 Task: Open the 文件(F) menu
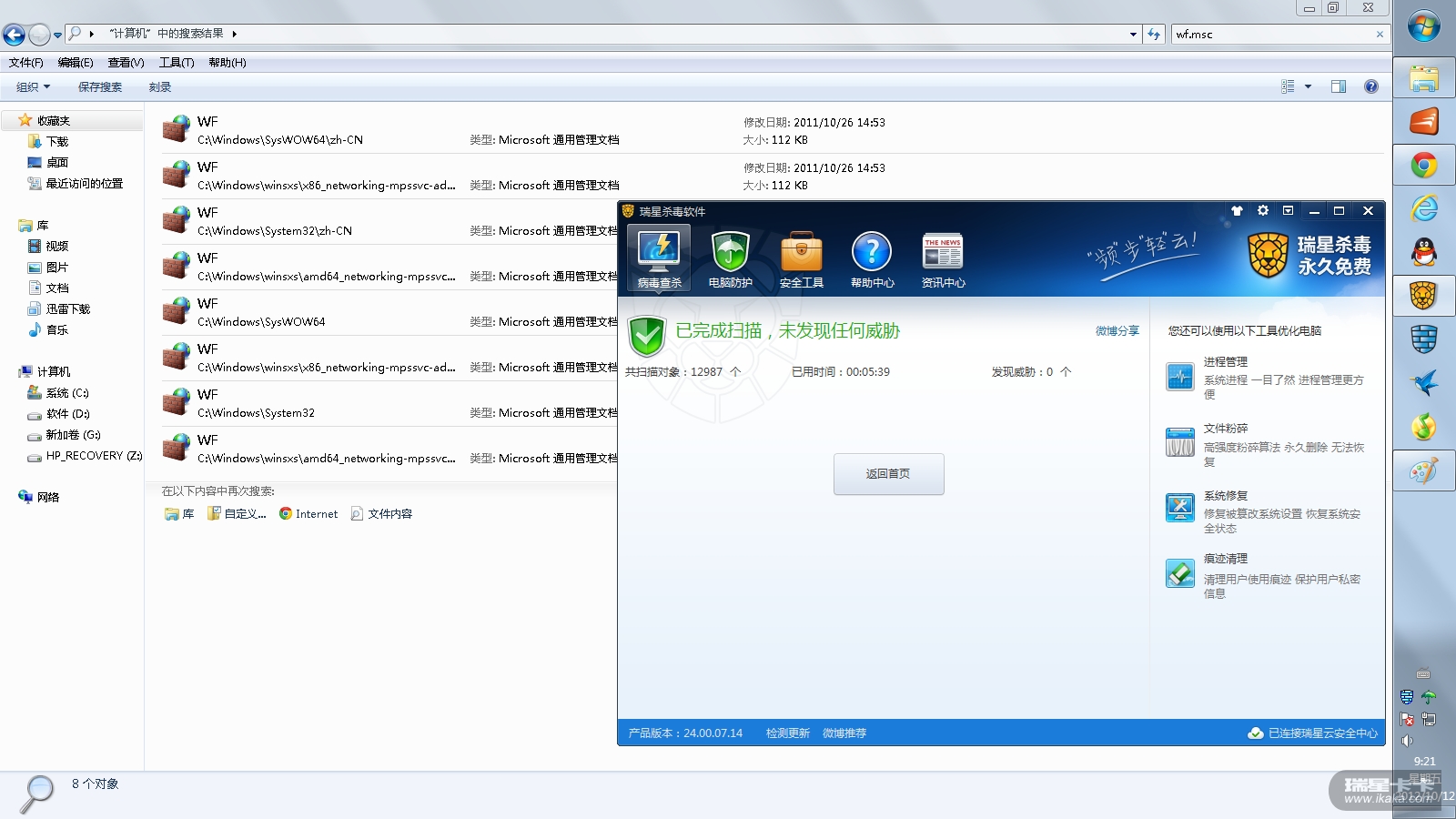(26, 63)
